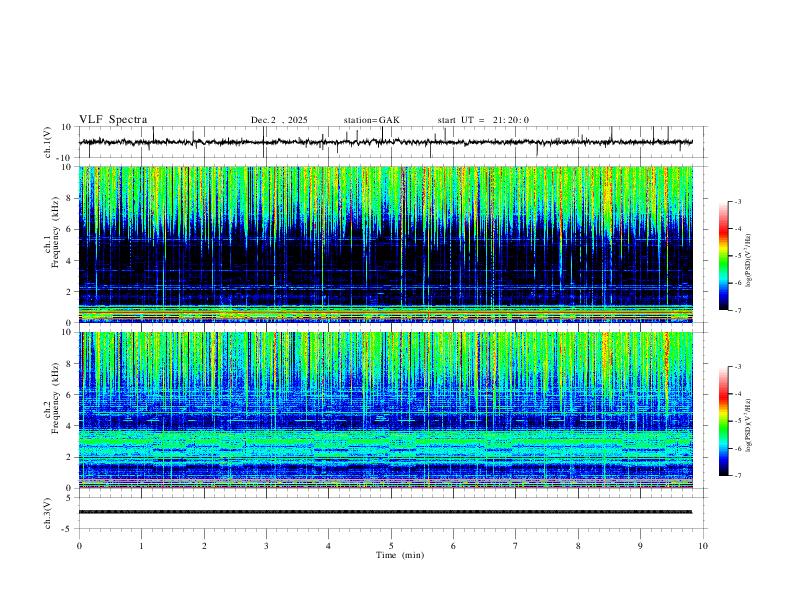The width and height of the screenshot is (792, 612).
Task: Click the "6" tick on the time axis
Action: [453, 546]
